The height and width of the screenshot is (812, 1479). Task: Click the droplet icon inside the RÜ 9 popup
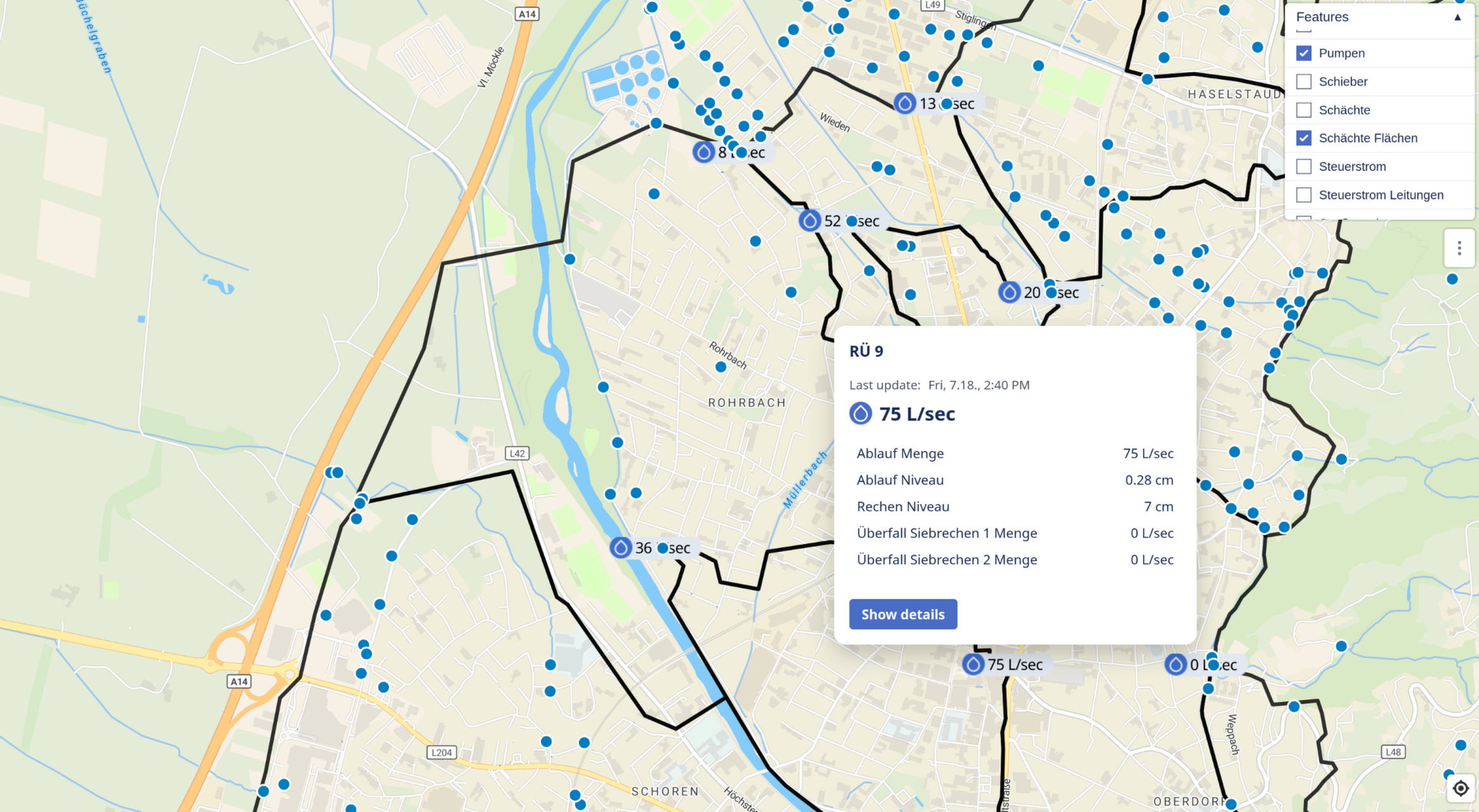tap(860, 414)
